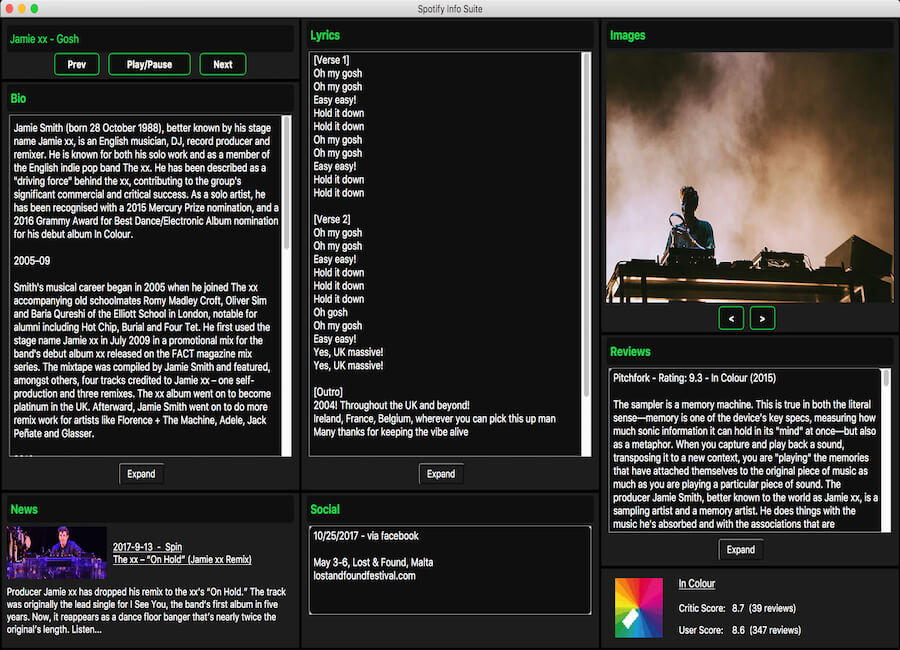Click the Jamie xx DJ performance photo
900x650 pixels.
[x=749, y=177]
